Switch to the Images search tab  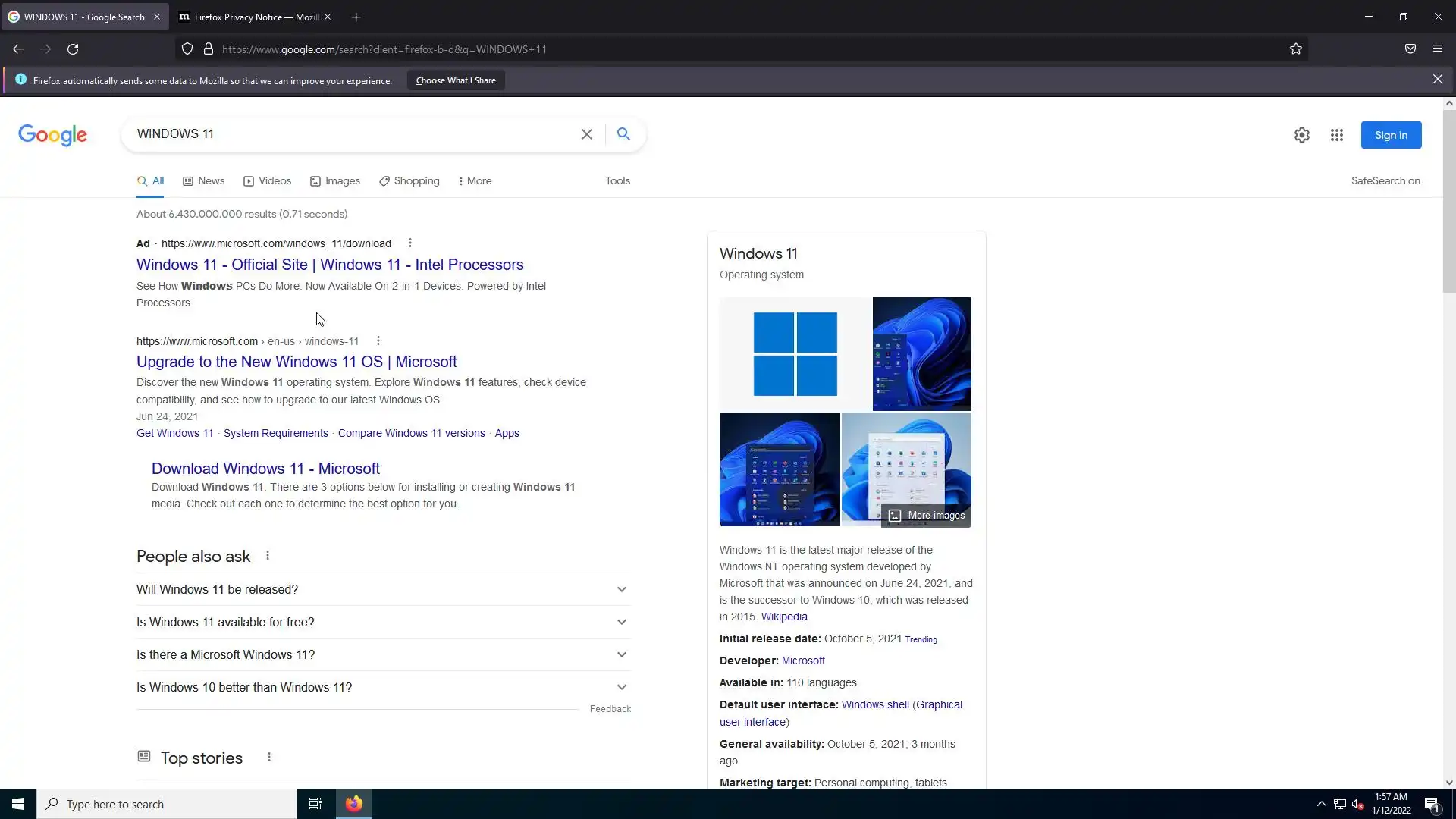(x=335, y=180)
